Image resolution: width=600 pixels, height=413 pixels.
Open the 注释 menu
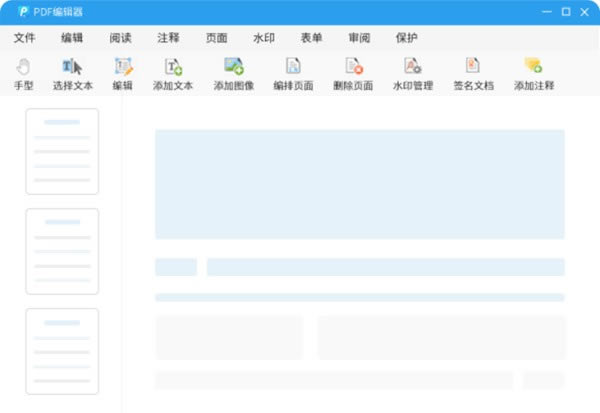[168, 38]
